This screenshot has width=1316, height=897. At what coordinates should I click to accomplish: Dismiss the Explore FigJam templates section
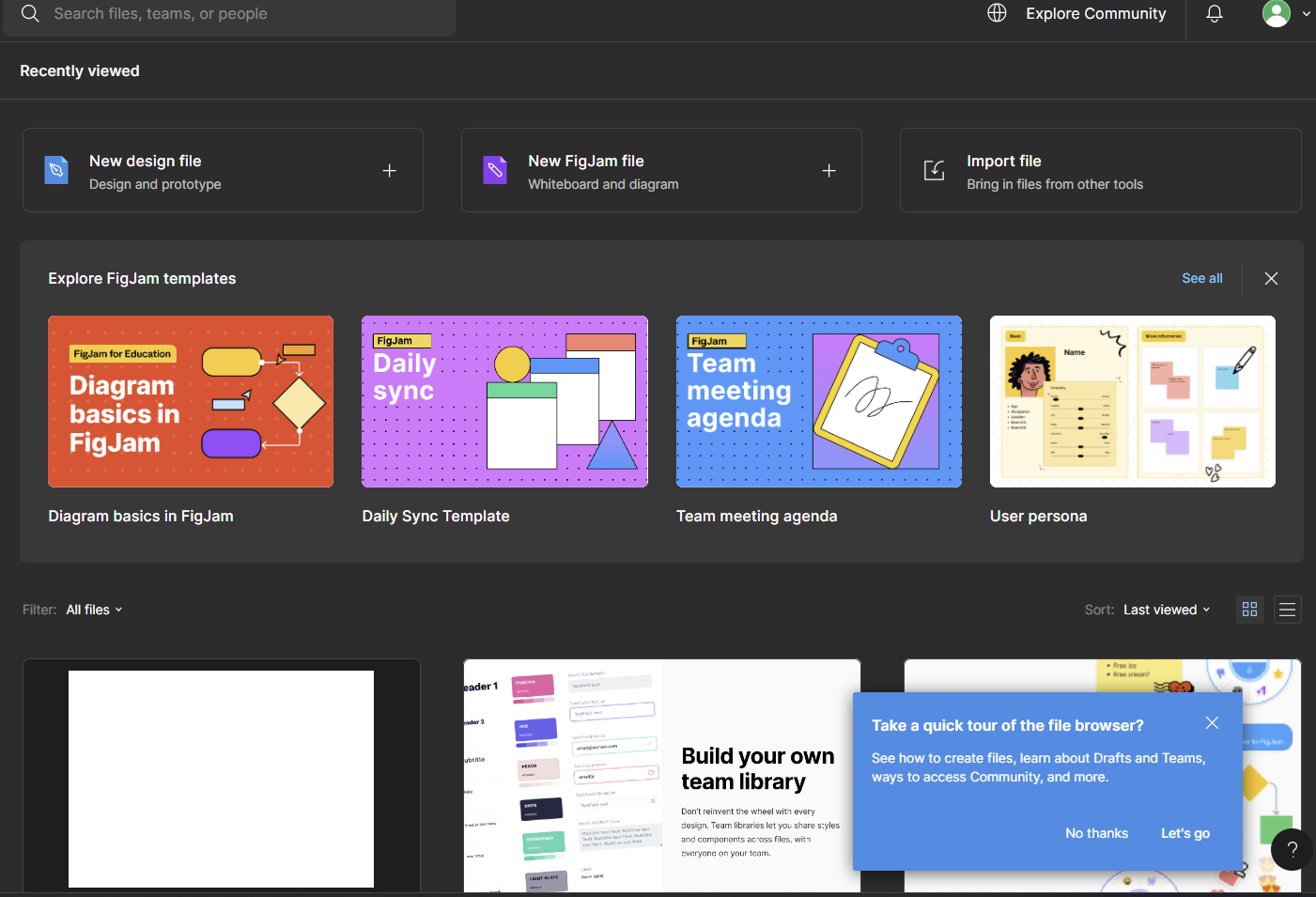pos(1271,278)
